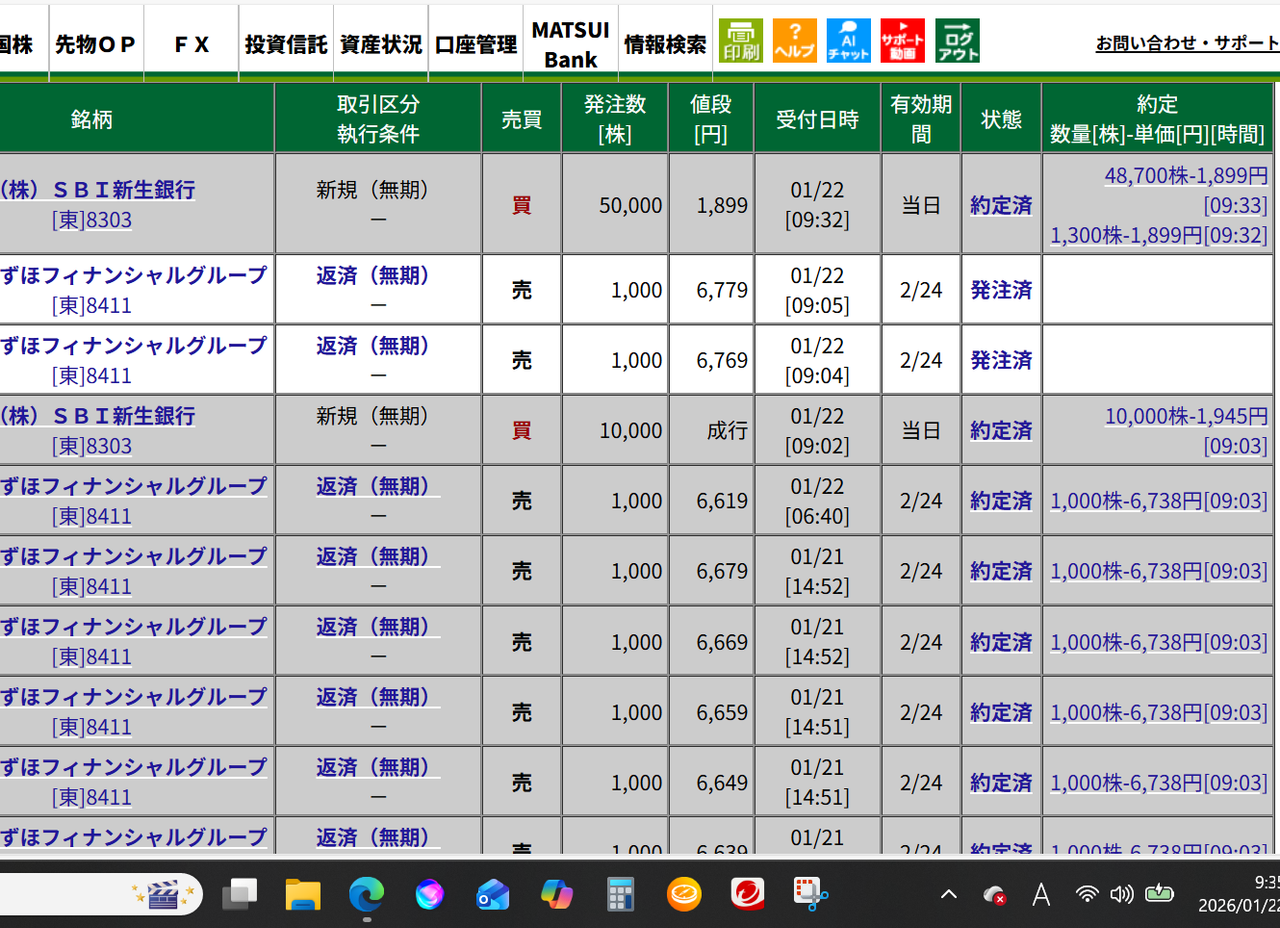
Task: Click 約定済 status for the 50,000-share buy order
Action: tap(1000, 205)
